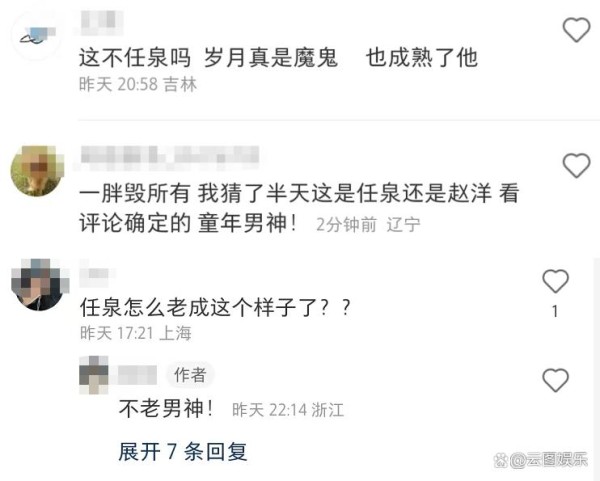Open the pixelated avatar of the 辽宁 commenter
Screen dimensions: 600x481
37,171
